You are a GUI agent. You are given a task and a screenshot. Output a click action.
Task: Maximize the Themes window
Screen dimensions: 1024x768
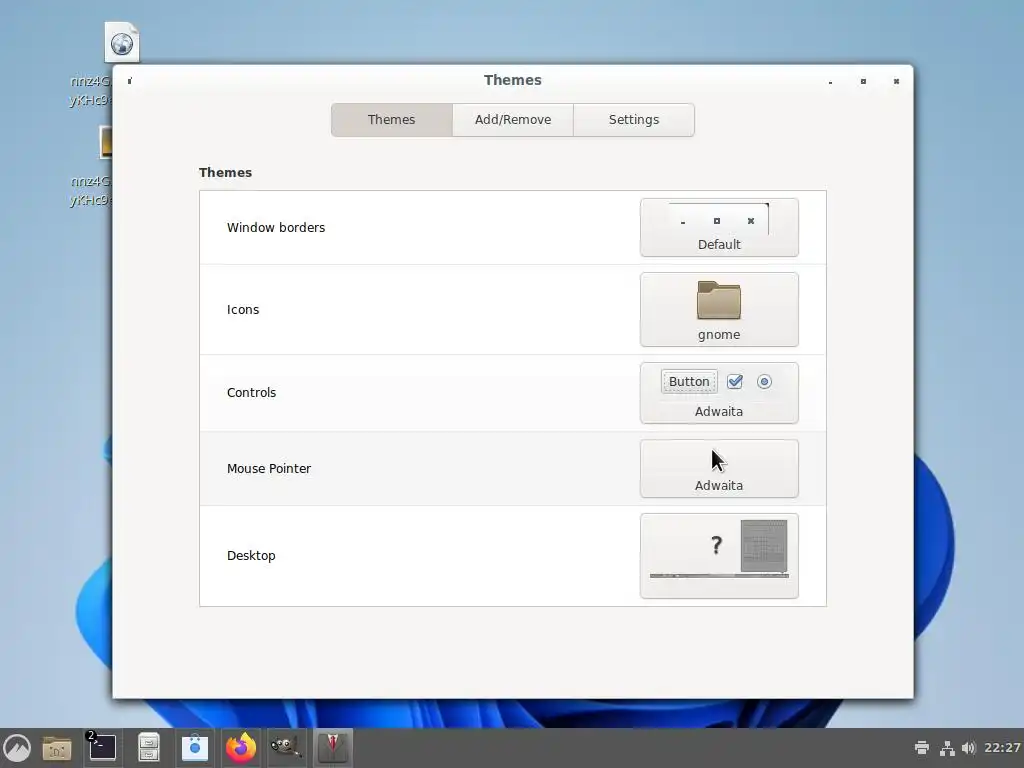pyautogui.click(x=863, y=82)
